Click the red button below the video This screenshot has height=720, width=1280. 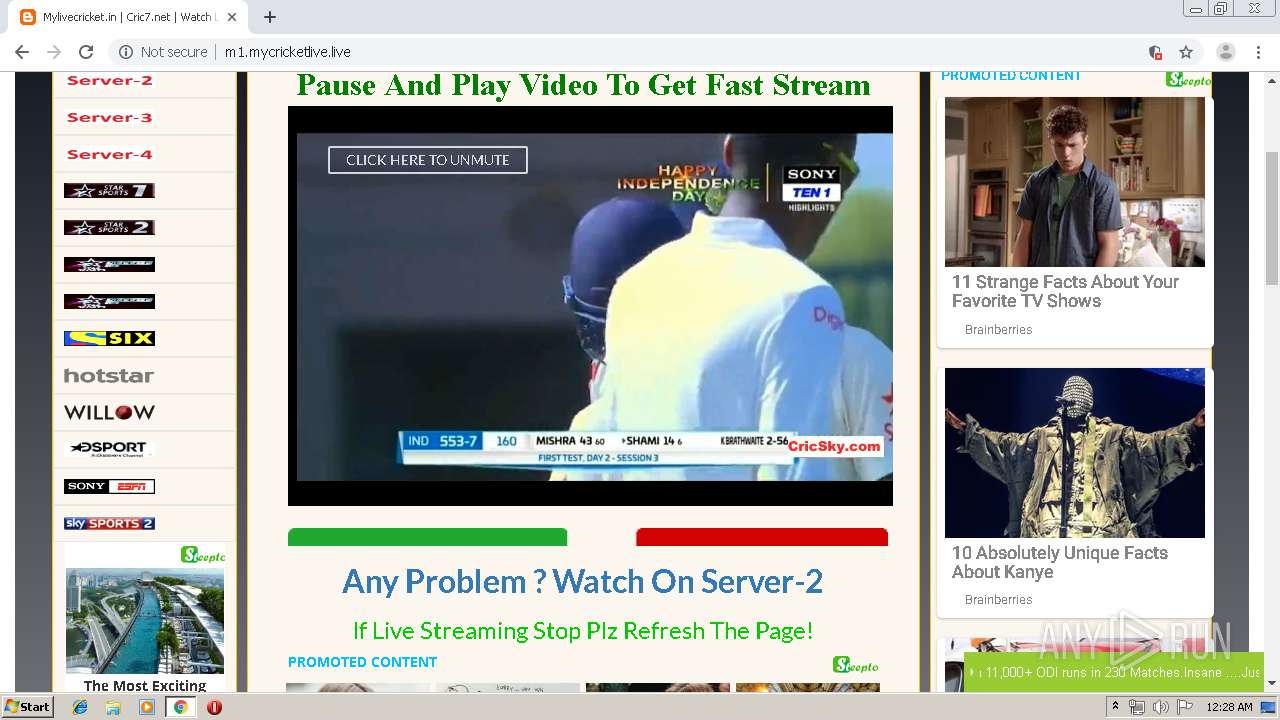(x=762, y=537)
